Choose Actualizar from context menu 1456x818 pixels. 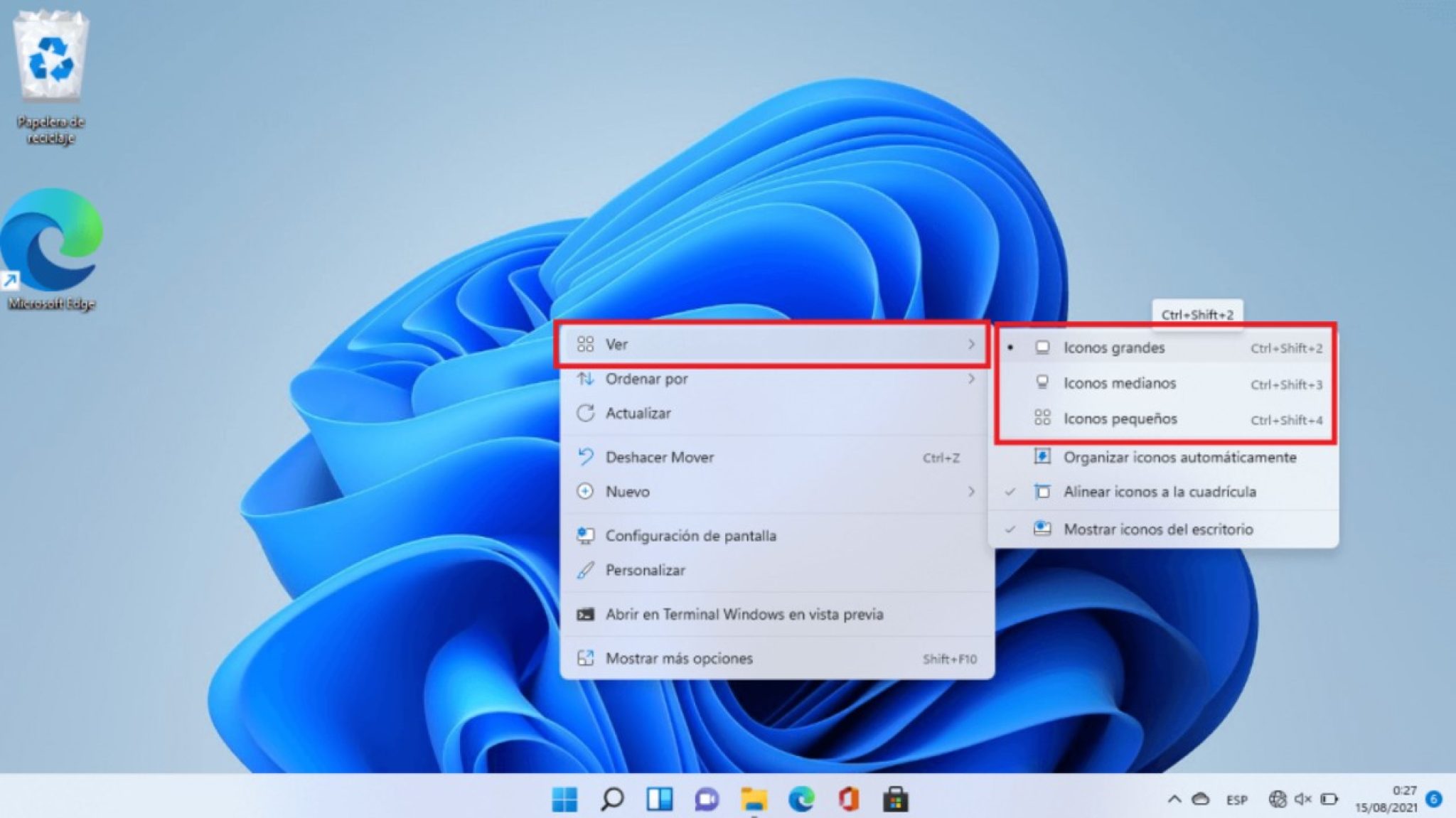[776, 413]
